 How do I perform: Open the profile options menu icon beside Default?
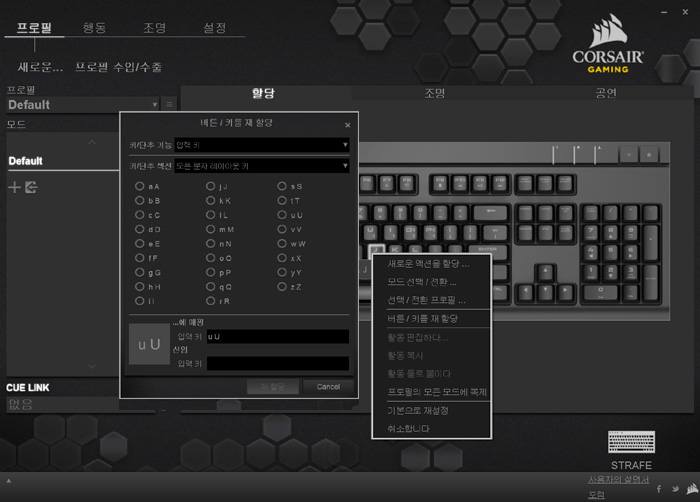pos(170,104)
